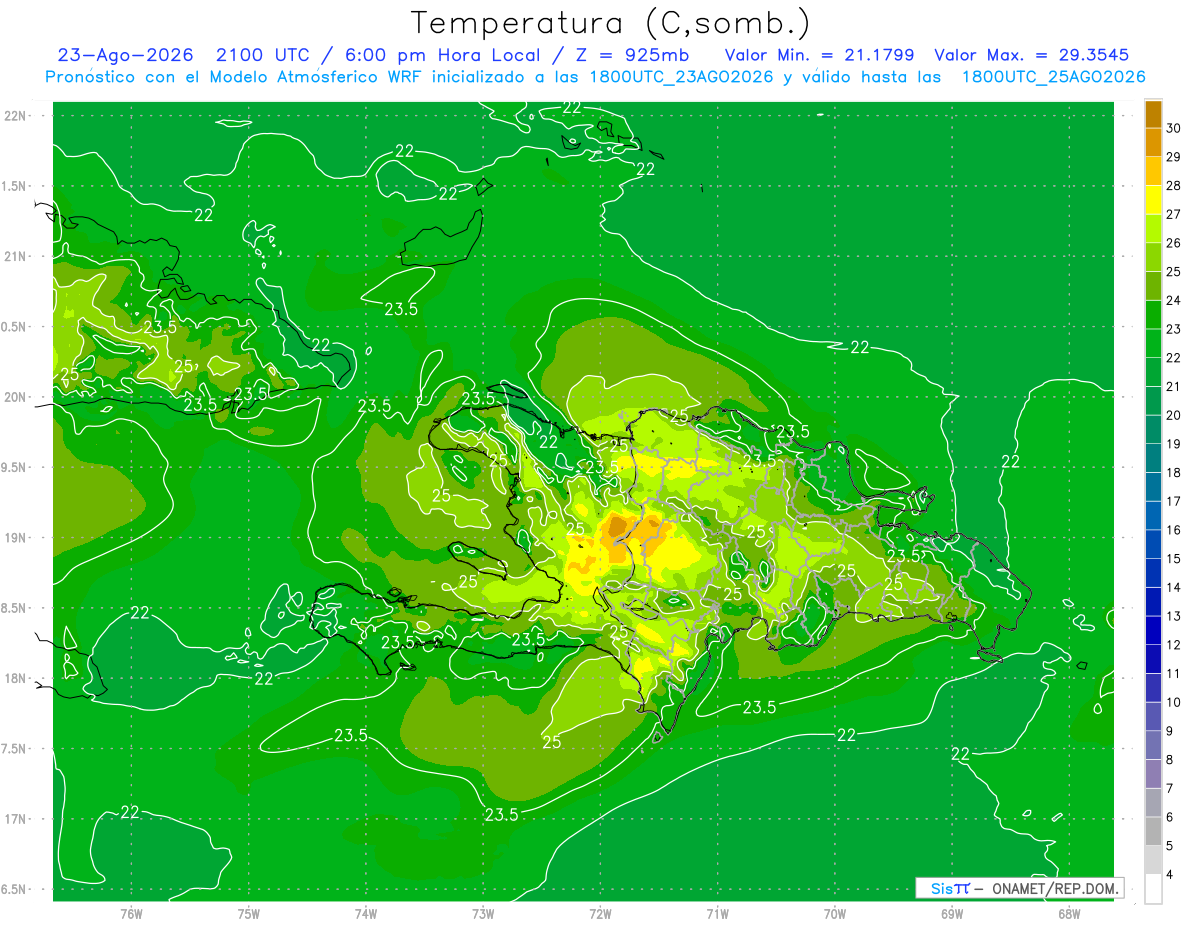The height and width of the screenshot is (927, 1200).
Task: Click the '71W' longitude axis label
Action: click(717, 914)
